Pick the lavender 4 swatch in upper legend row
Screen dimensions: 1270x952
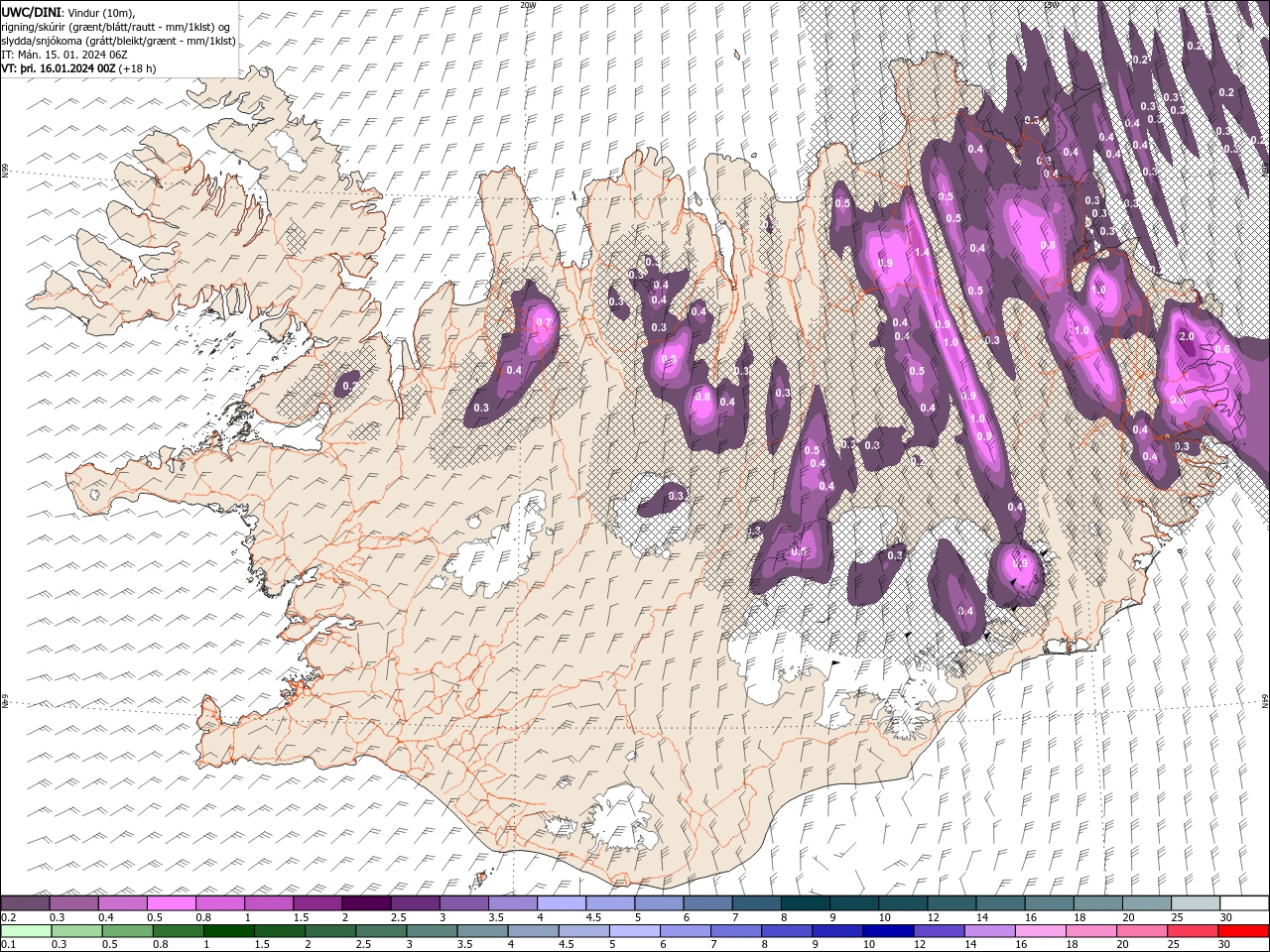tap(561, 902)
